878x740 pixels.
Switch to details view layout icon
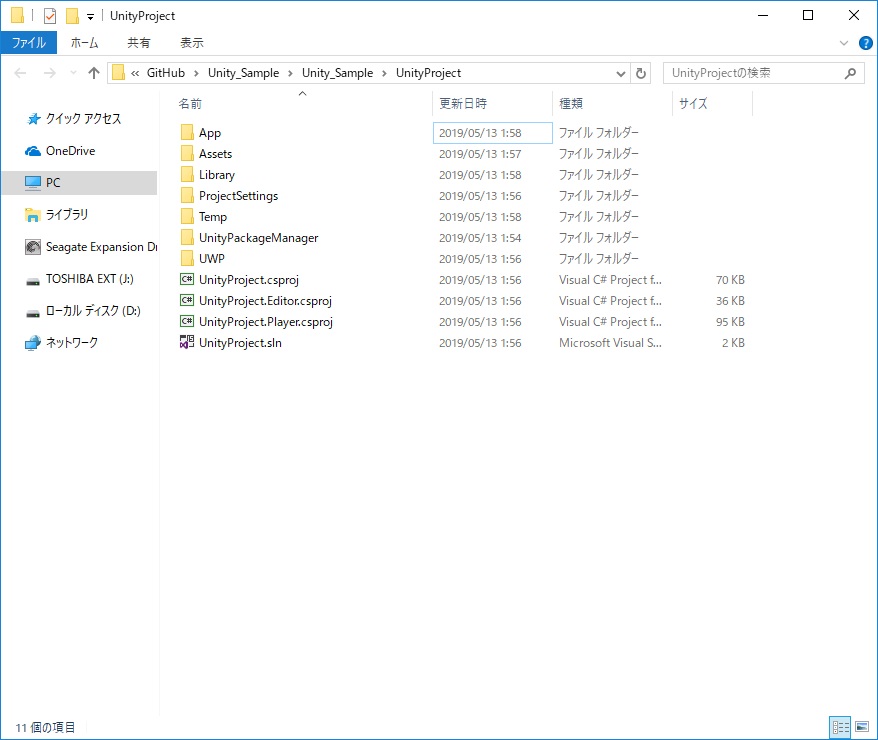(x=840, y=727)
